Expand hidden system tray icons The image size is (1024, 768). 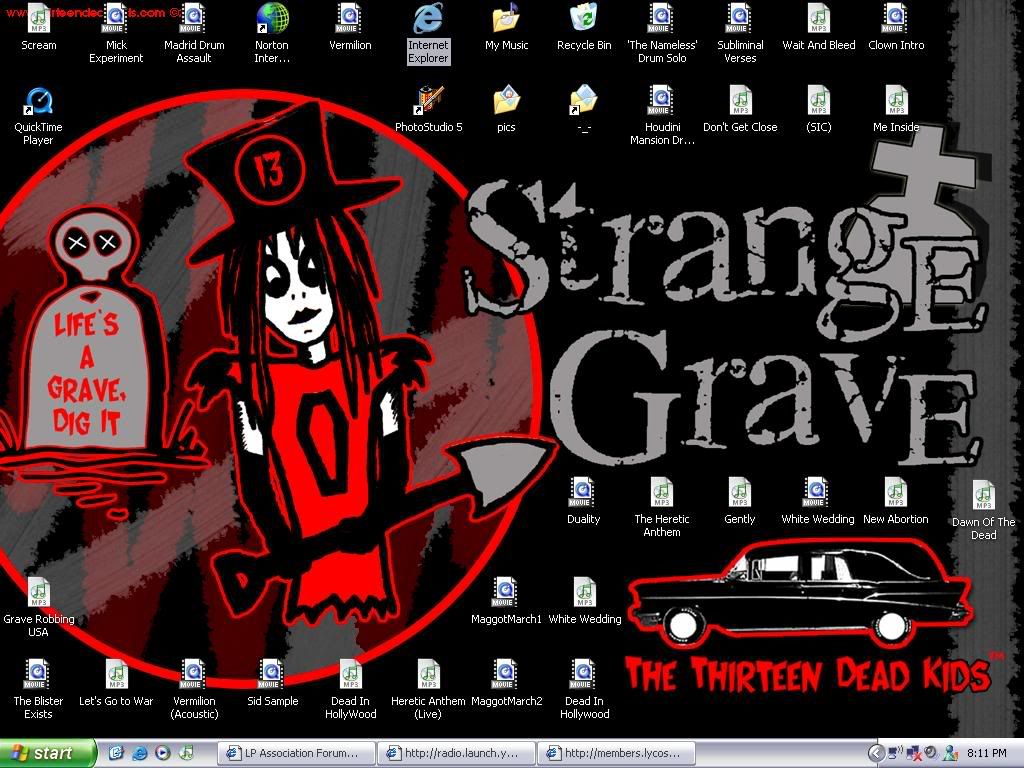[x=876, y=754]
